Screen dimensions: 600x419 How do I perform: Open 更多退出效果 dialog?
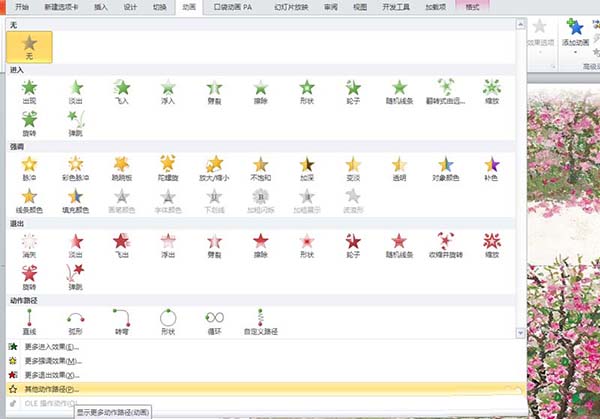tap(52, 375)
